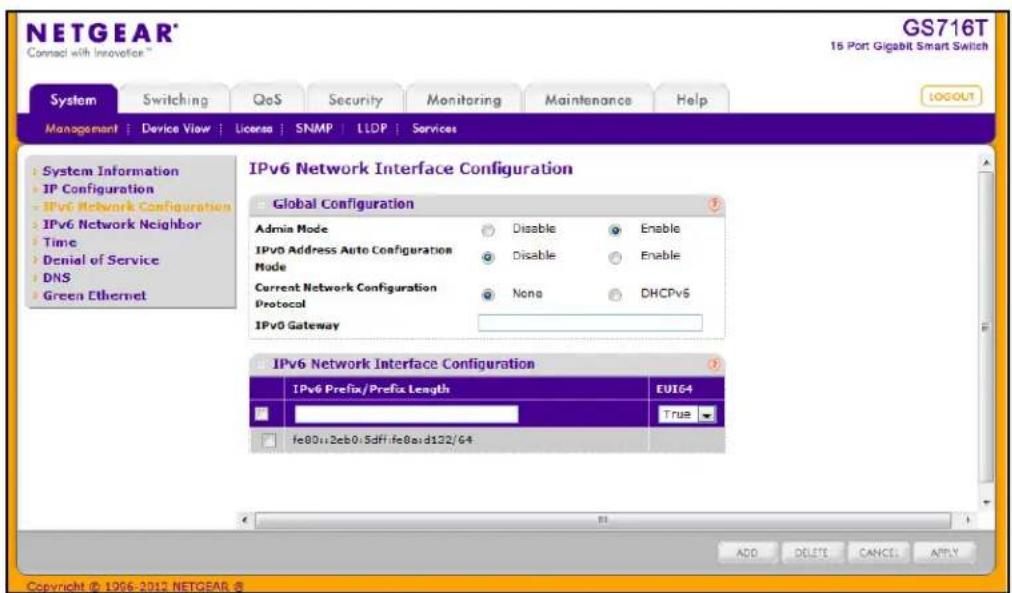This screenshot has width=1012, height=593.
Task: Click the EUI64 column header
Action: click(673, 389)
